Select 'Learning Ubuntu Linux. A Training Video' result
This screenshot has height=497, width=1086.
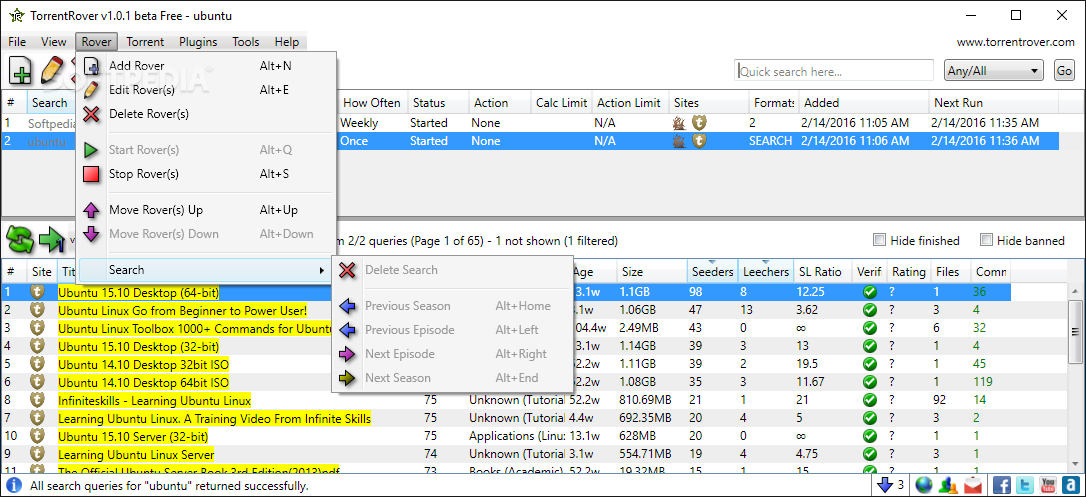[x=215, y=418]
